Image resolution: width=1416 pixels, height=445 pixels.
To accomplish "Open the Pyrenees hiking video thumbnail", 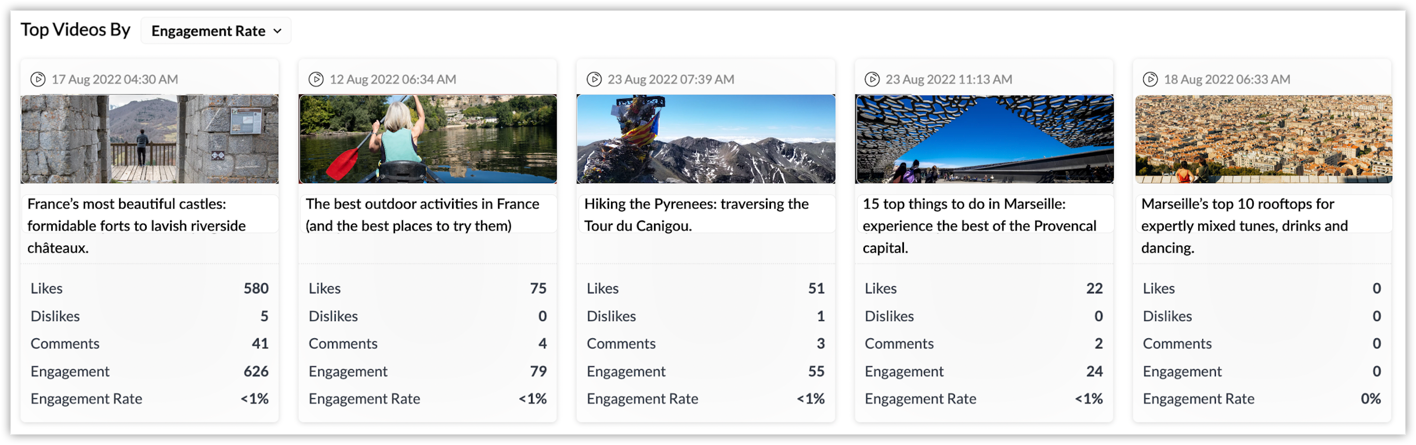I will pyautogui.click(x=706, y=139).
